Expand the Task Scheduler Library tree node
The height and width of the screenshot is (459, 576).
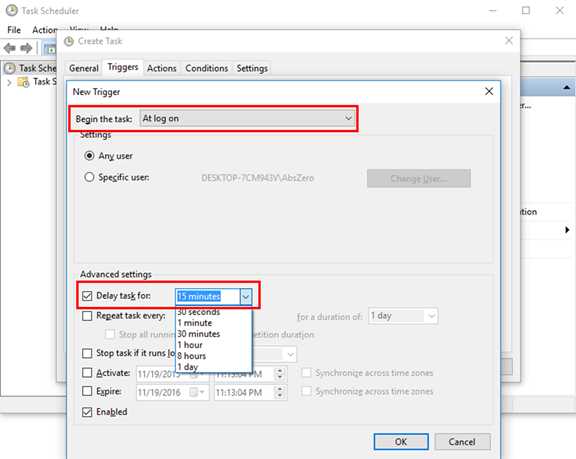[9, 83]
